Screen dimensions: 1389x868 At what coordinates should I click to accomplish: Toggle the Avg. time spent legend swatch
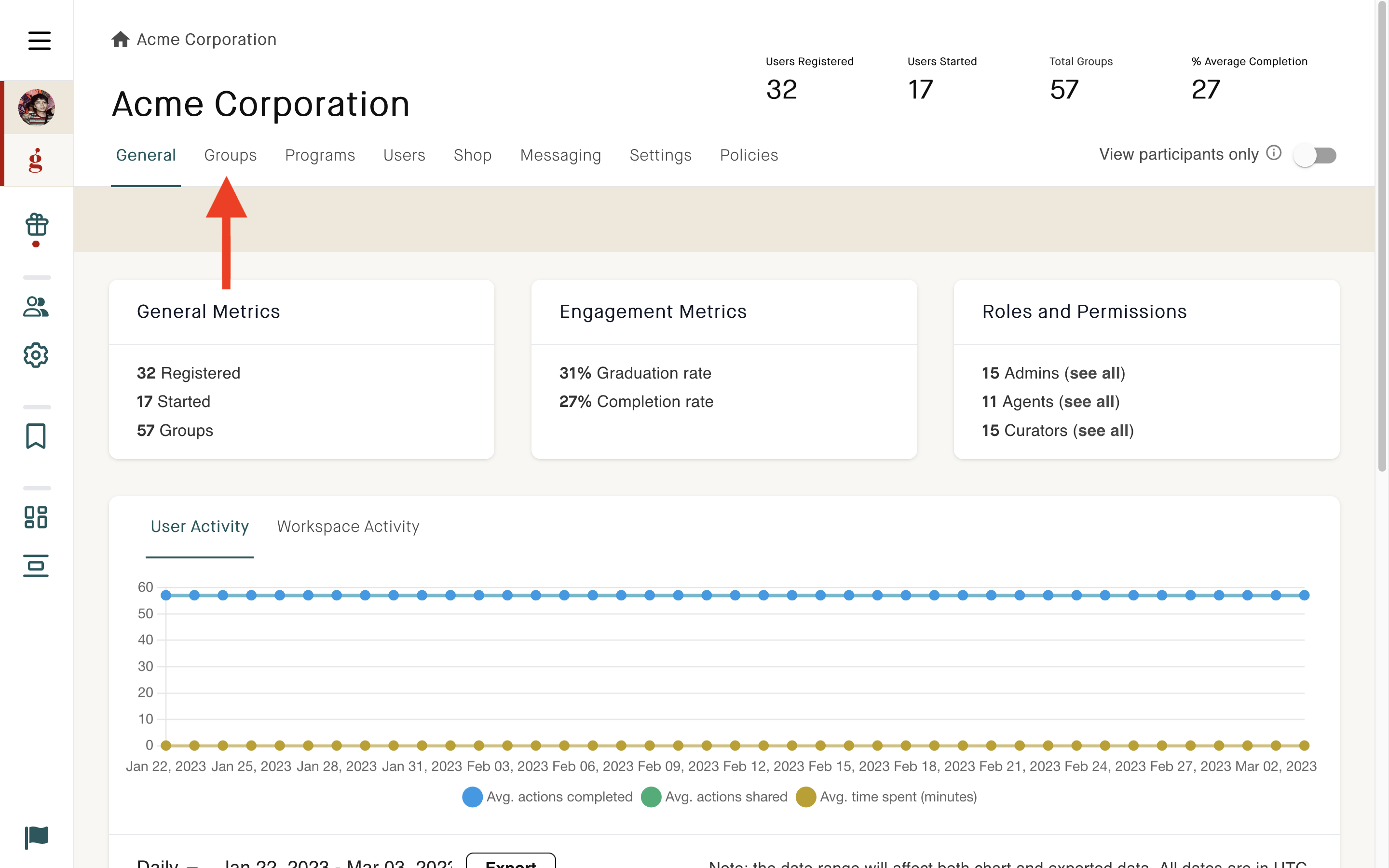click(806, 797)
